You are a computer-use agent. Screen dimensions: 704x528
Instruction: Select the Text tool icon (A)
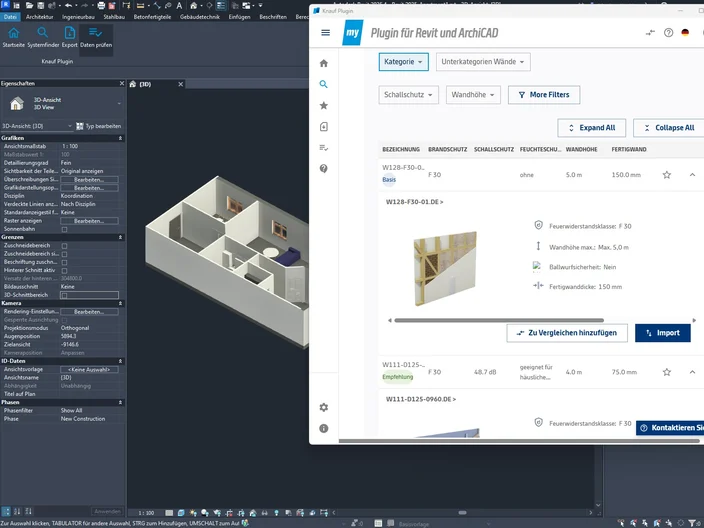pos(179,5)
